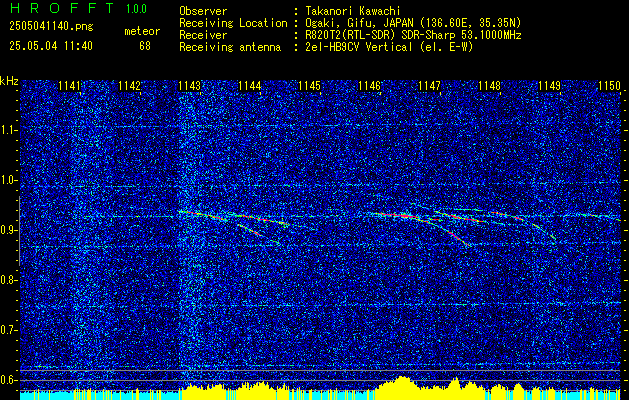
Task: Click the 'Receiving antenna' field label
Action: coord(230,47)
